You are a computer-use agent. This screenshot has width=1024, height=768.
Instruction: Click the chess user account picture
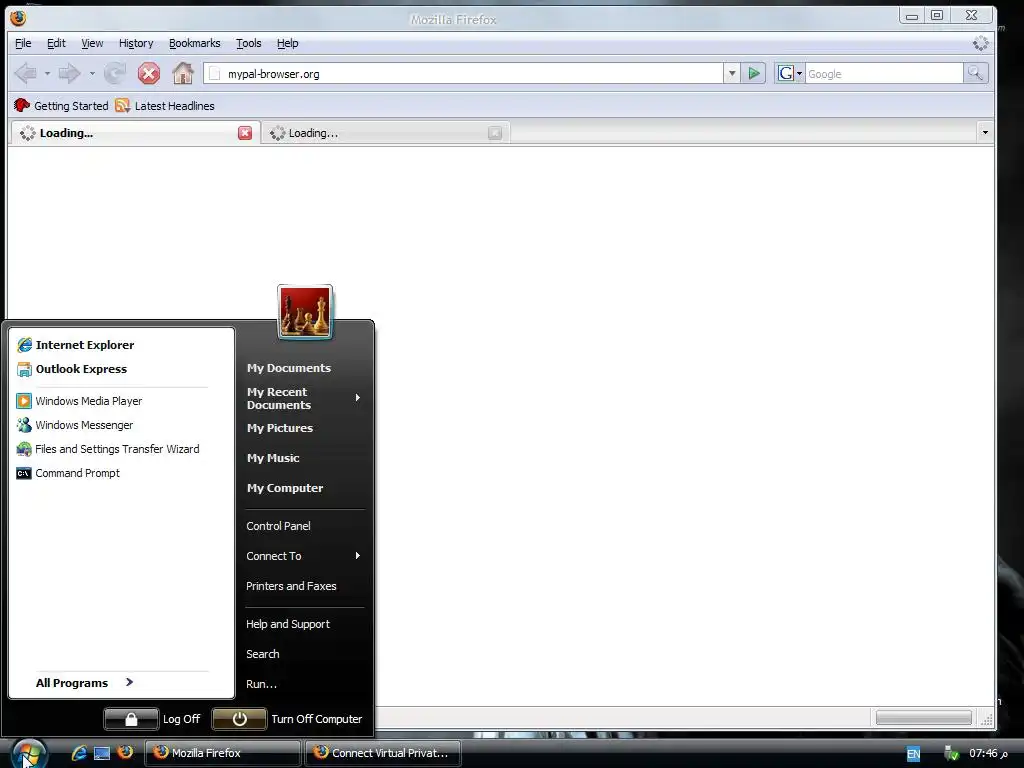[x=305, y=312]
